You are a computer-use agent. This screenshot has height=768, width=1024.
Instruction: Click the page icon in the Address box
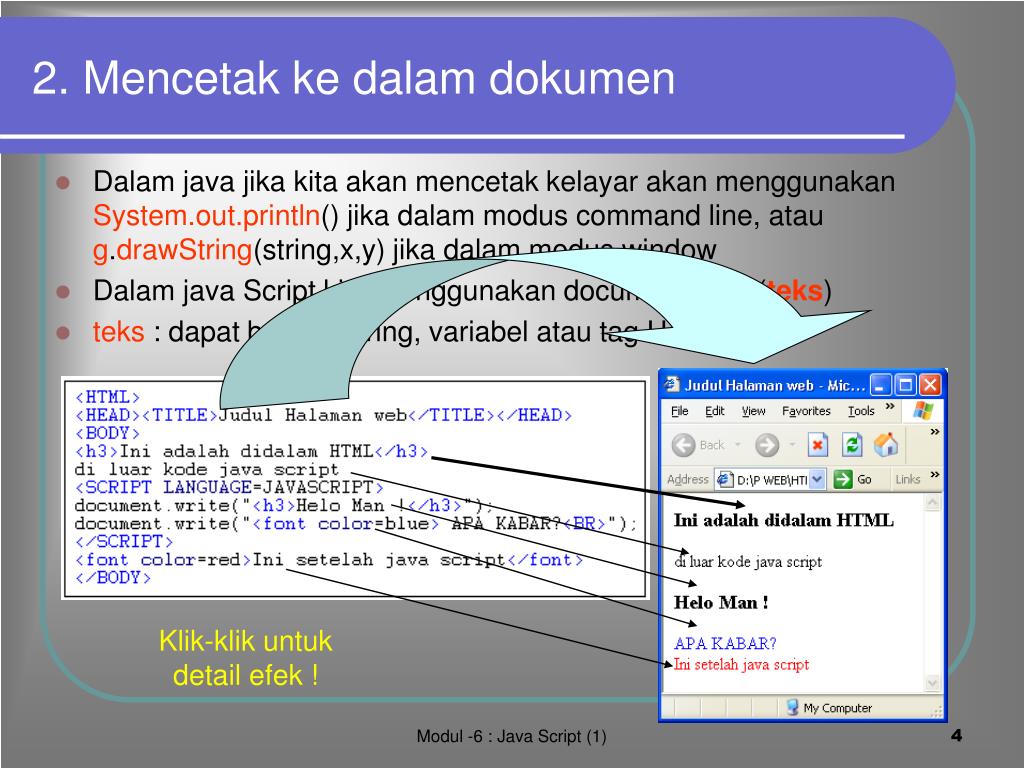click(725, 480)
